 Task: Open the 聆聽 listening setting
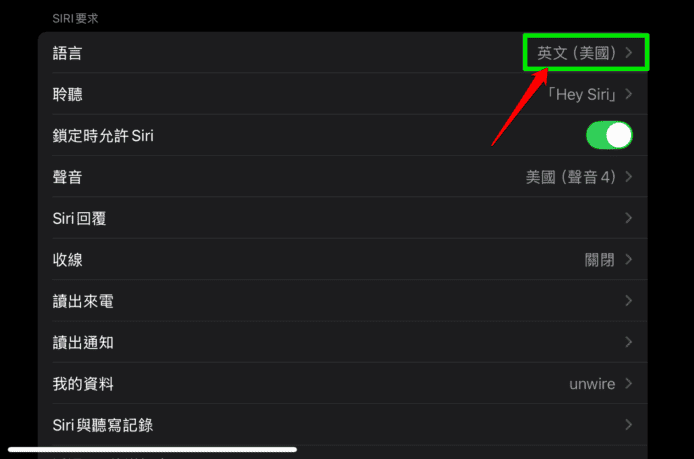[x=343, y=94]
